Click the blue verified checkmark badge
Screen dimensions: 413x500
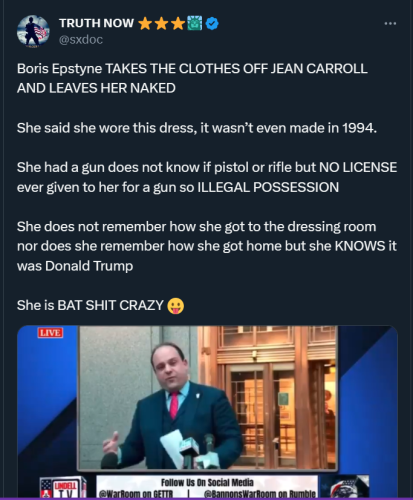tap(212, 23)
